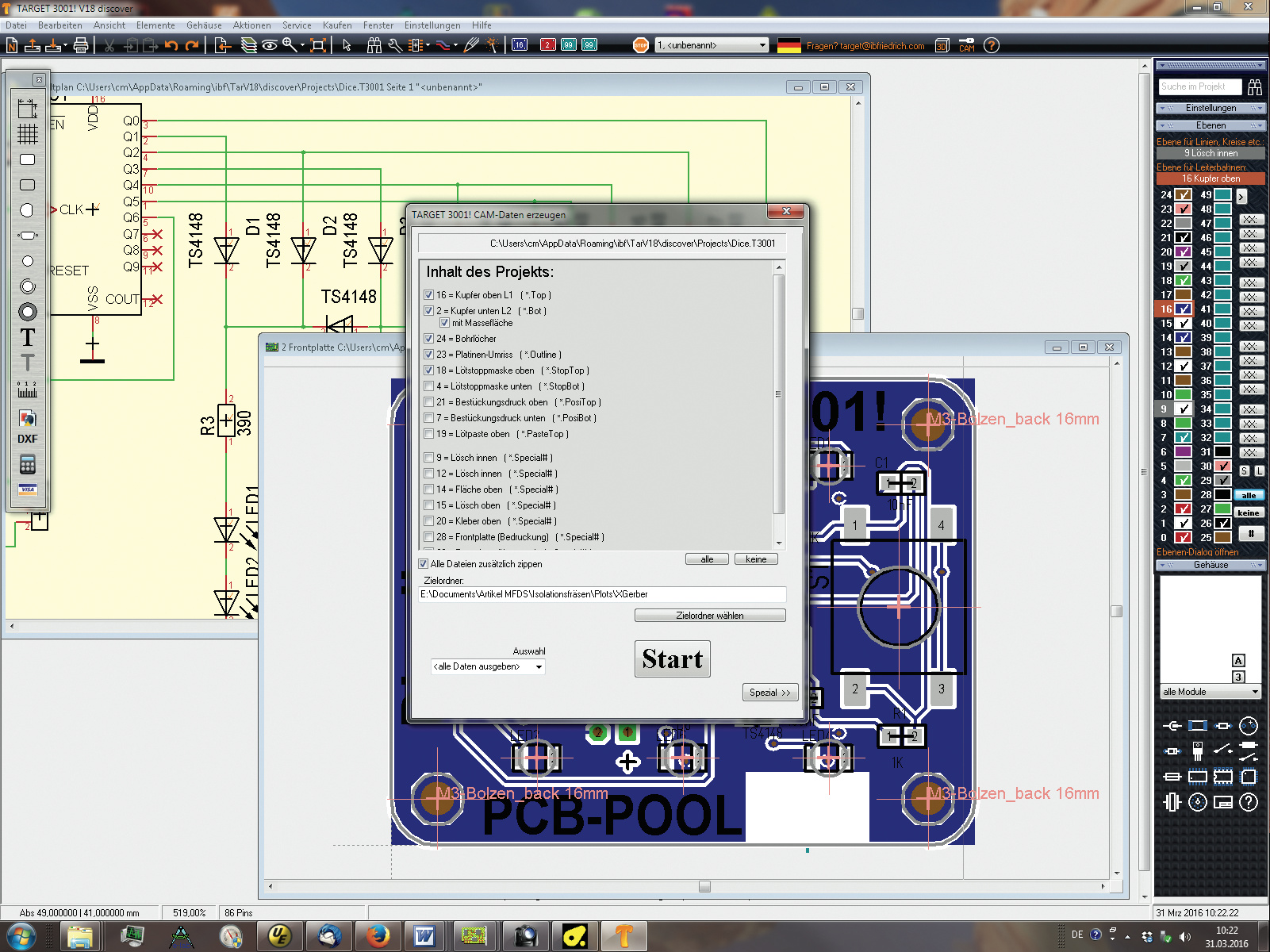Image resolution: width=1270 pixels, height=952 pixels.
Task: Open the 3D view icon
Action: pos(942,46)
